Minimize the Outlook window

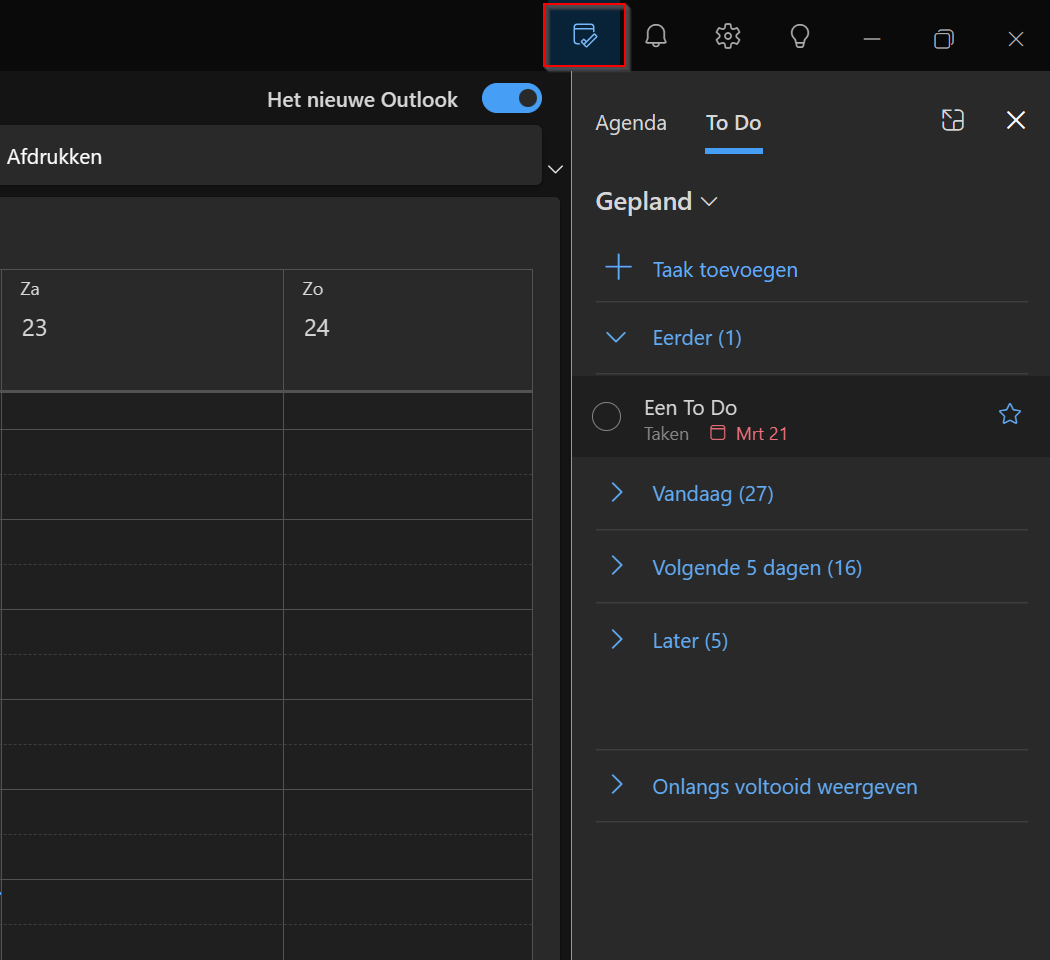[872, 39]
